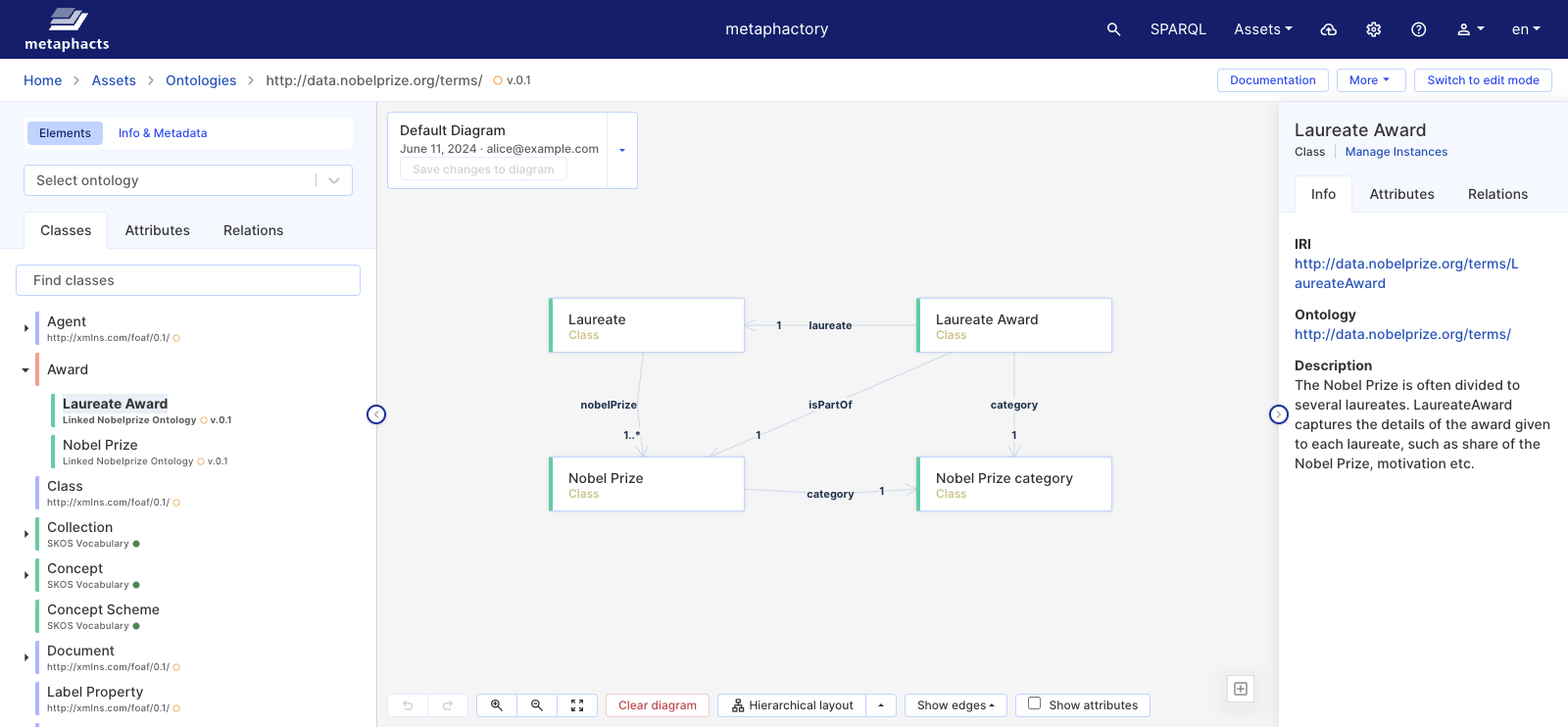Zoom out on the diagram

(x=537, y=705)
